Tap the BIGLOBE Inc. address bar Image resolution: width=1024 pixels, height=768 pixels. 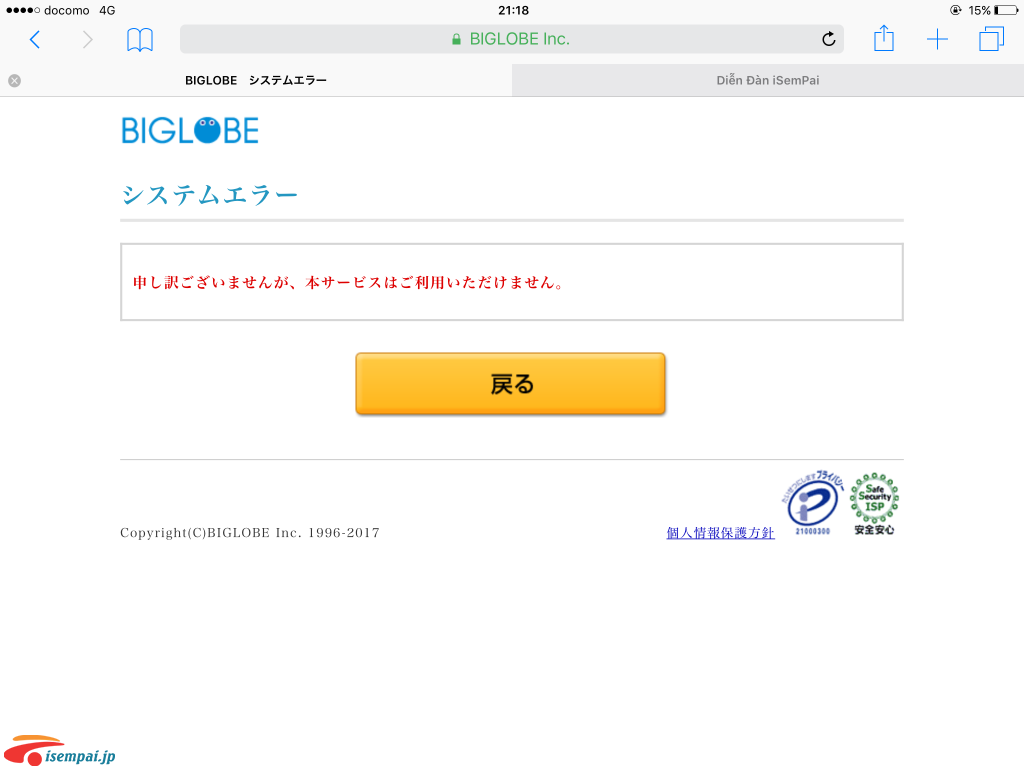click(x=511, y=39)
